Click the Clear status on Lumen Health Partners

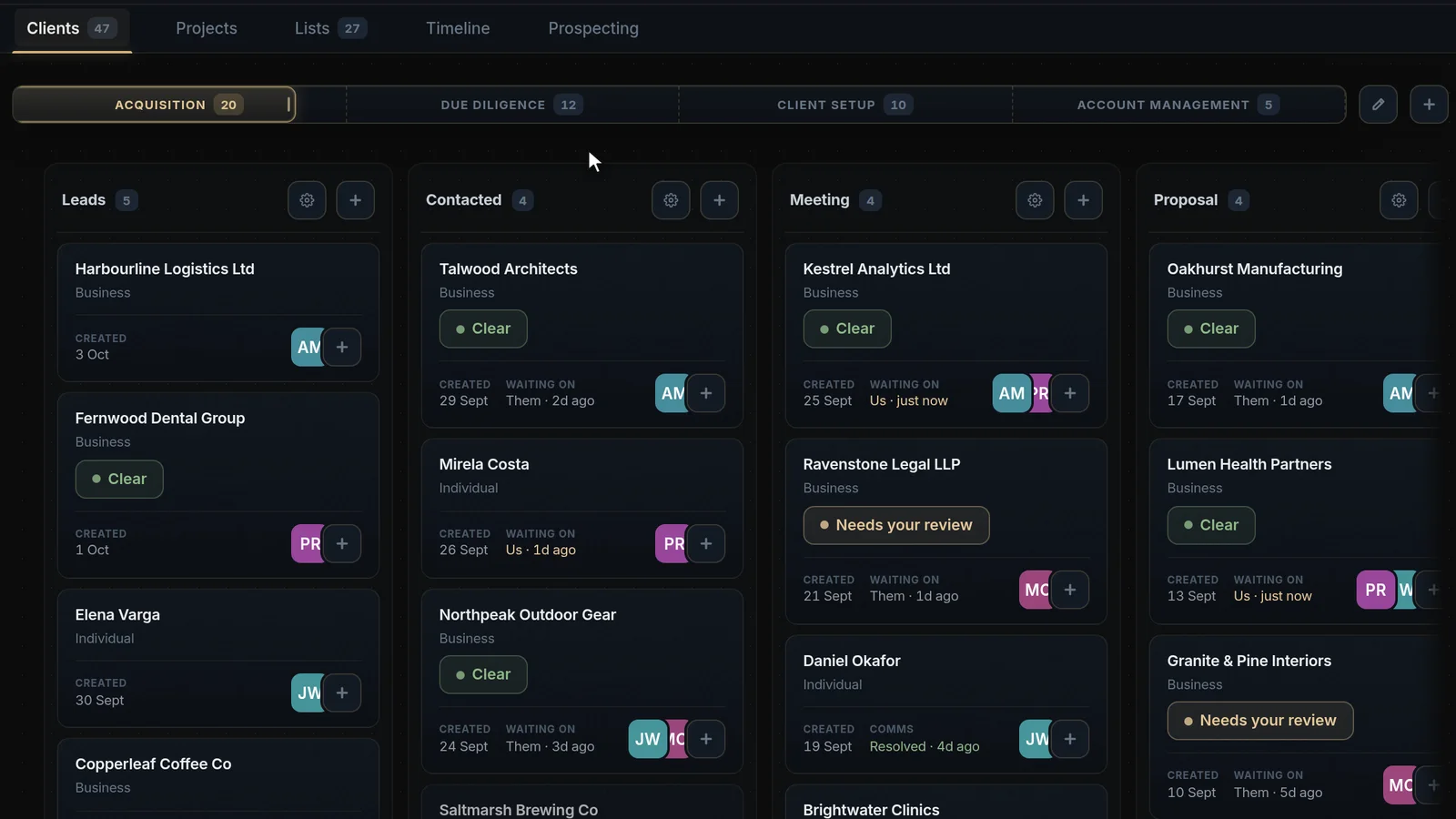[x=1211, y=525]
